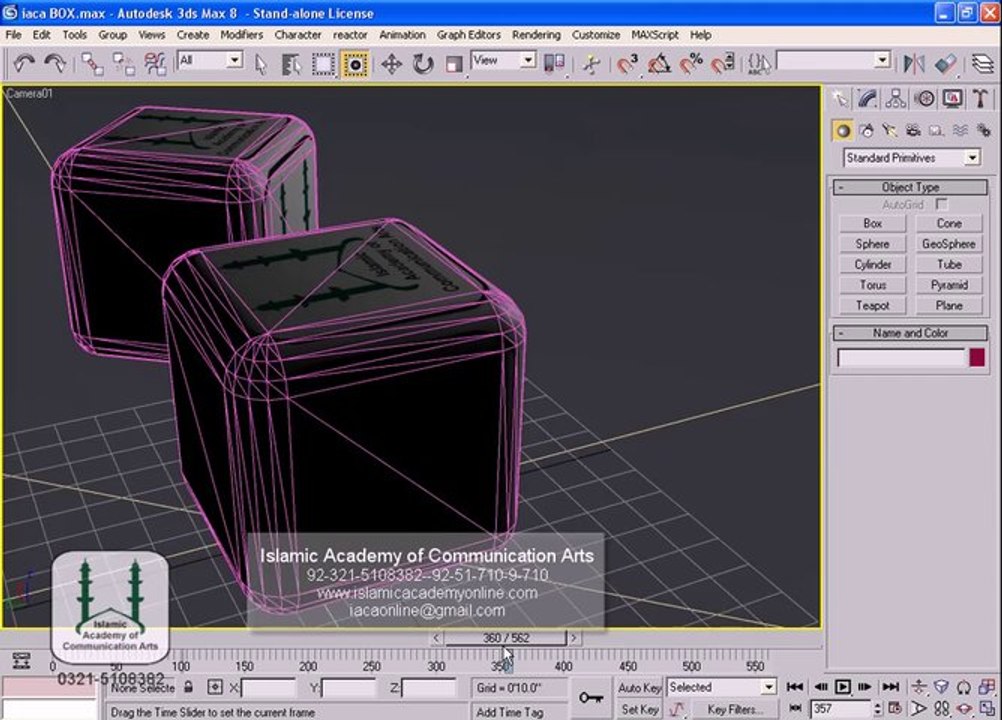
Task: Click the Pyramid primitive button
Action: pos(949,285)
